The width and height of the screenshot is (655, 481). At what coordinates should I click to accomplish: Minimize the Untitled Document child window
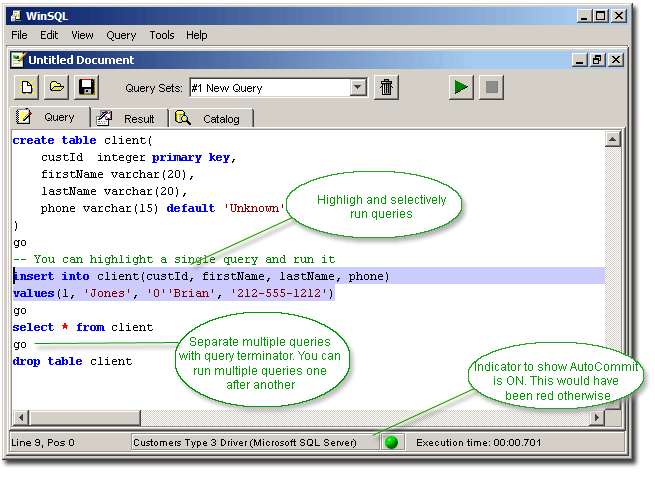tap(579, 60)
